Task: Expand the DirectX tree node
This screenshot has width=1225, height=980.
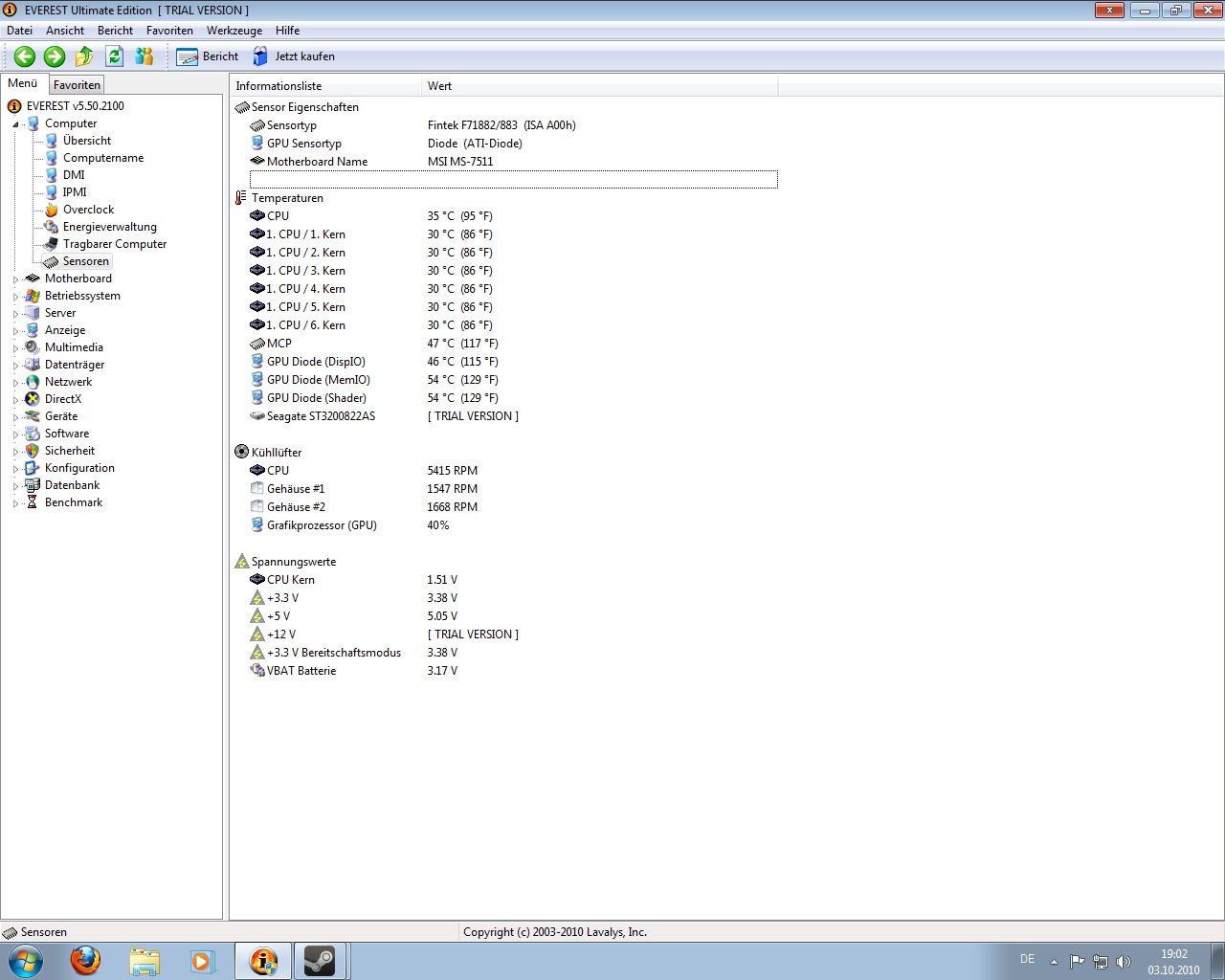Action: pyautogui.click(x=15, y=400)
